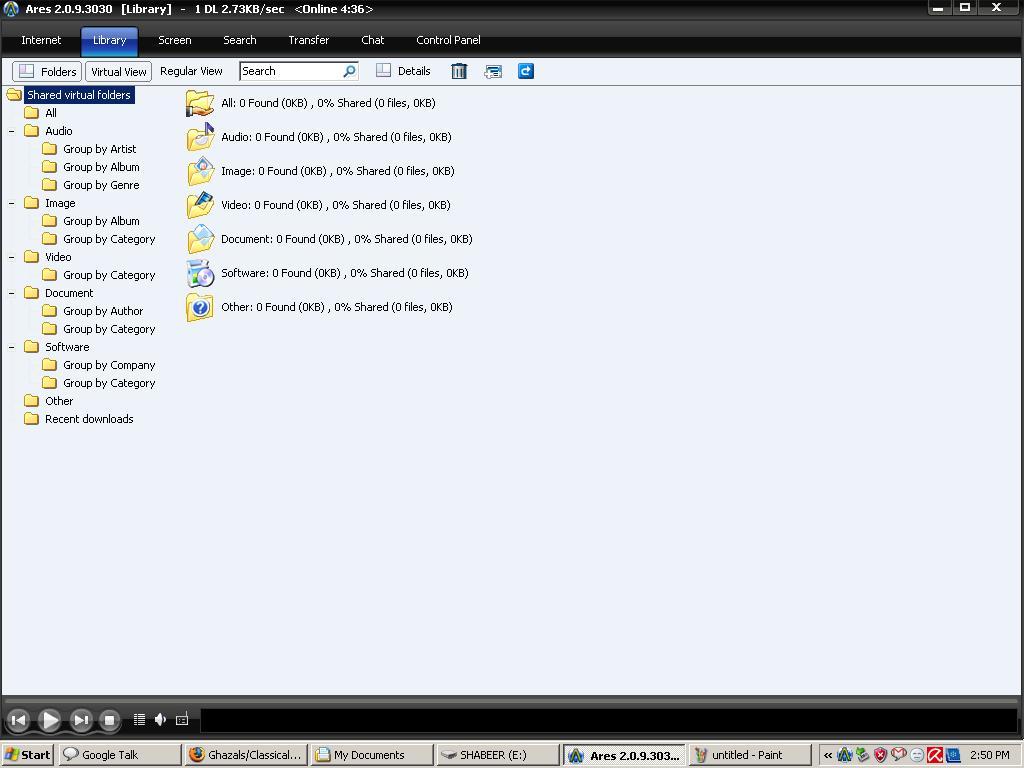Click the All files hand-folder icon
This screenshot has height=768, width=1024.
(x=200, y=103)
